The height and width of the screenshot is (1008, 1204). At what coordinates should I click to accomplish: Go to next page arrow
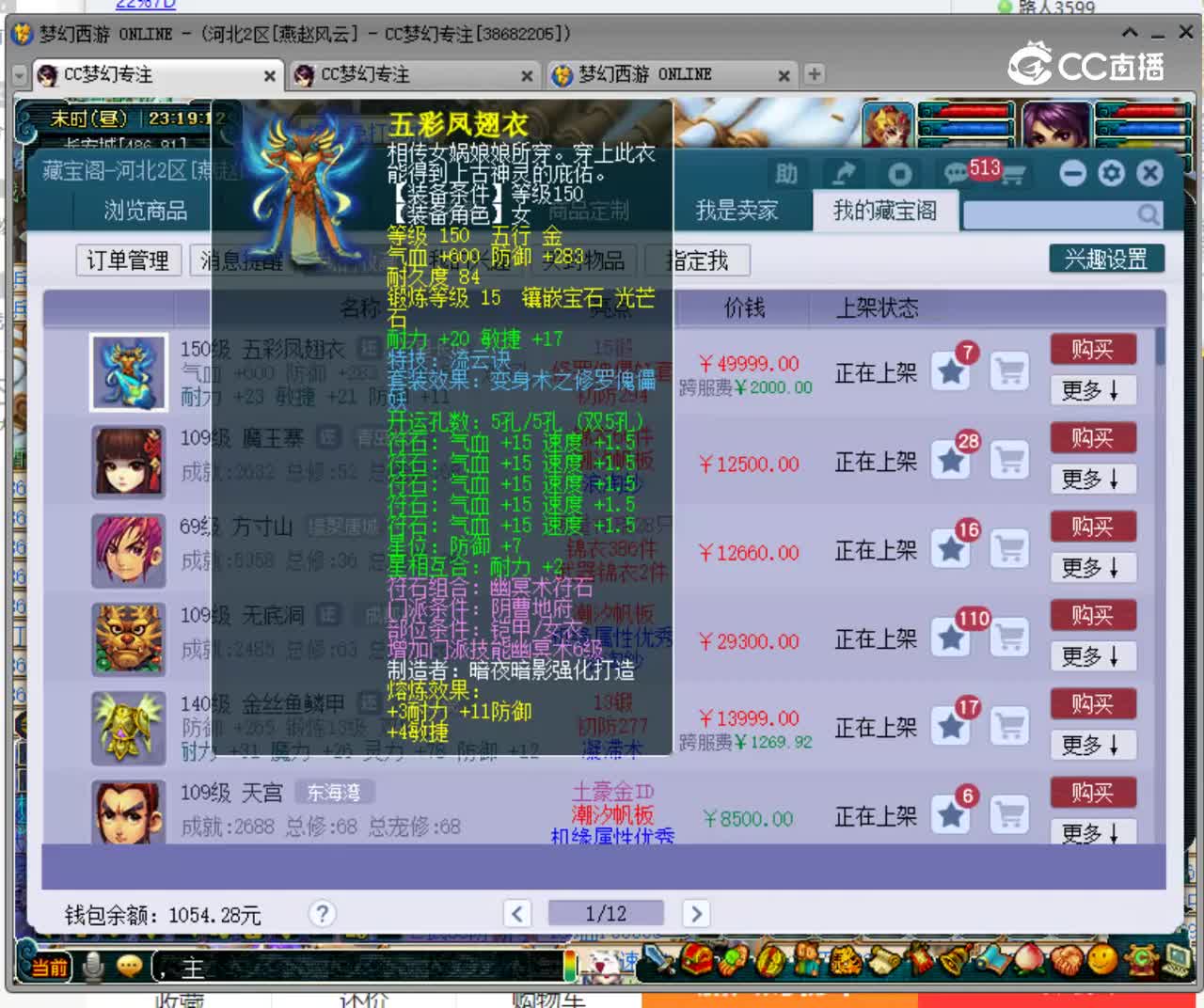pyautogui.click(x=696, y=913)
